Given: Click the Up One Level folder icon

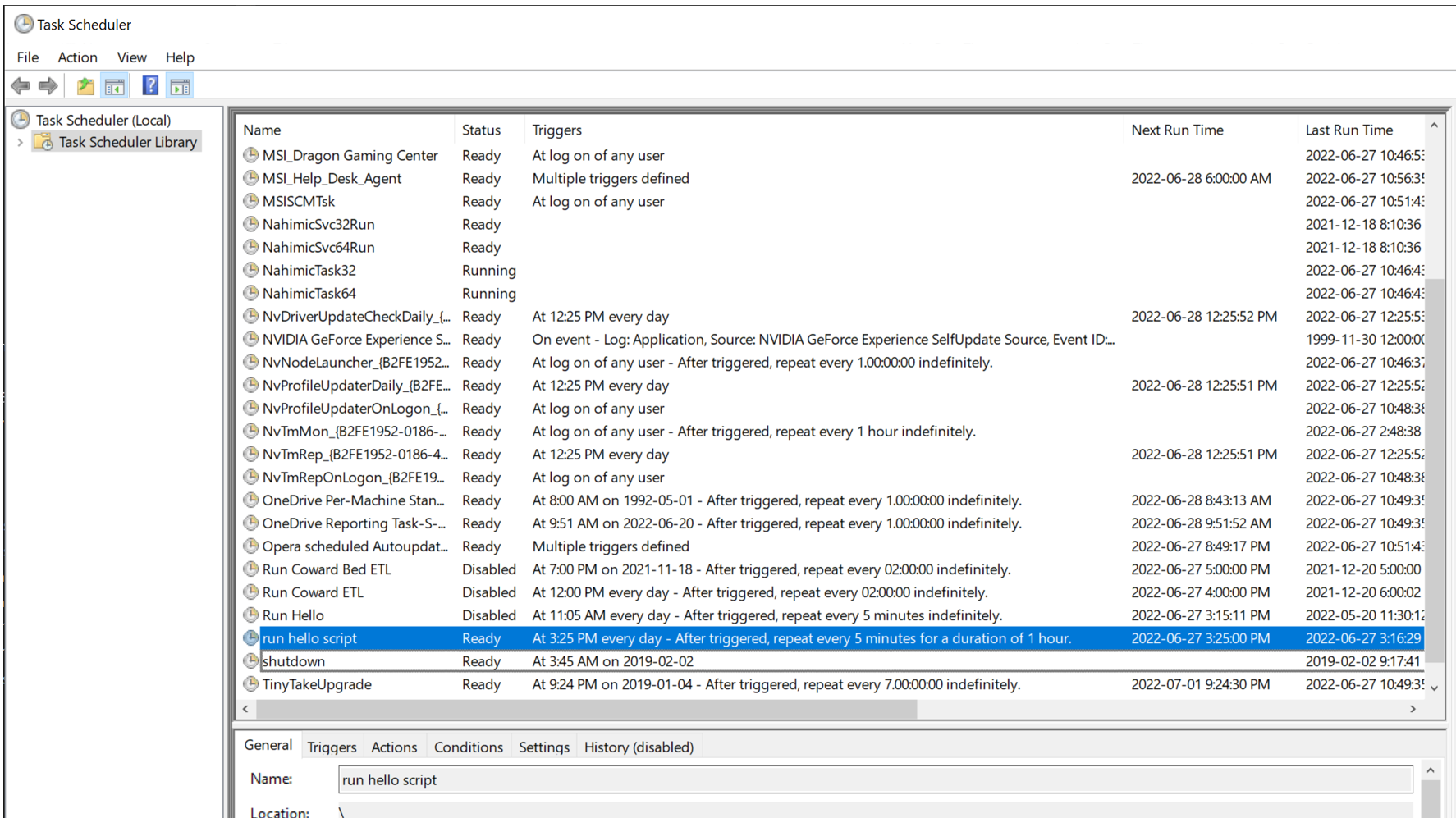Looking at the screenshot, I should click(x=85, y=86).
